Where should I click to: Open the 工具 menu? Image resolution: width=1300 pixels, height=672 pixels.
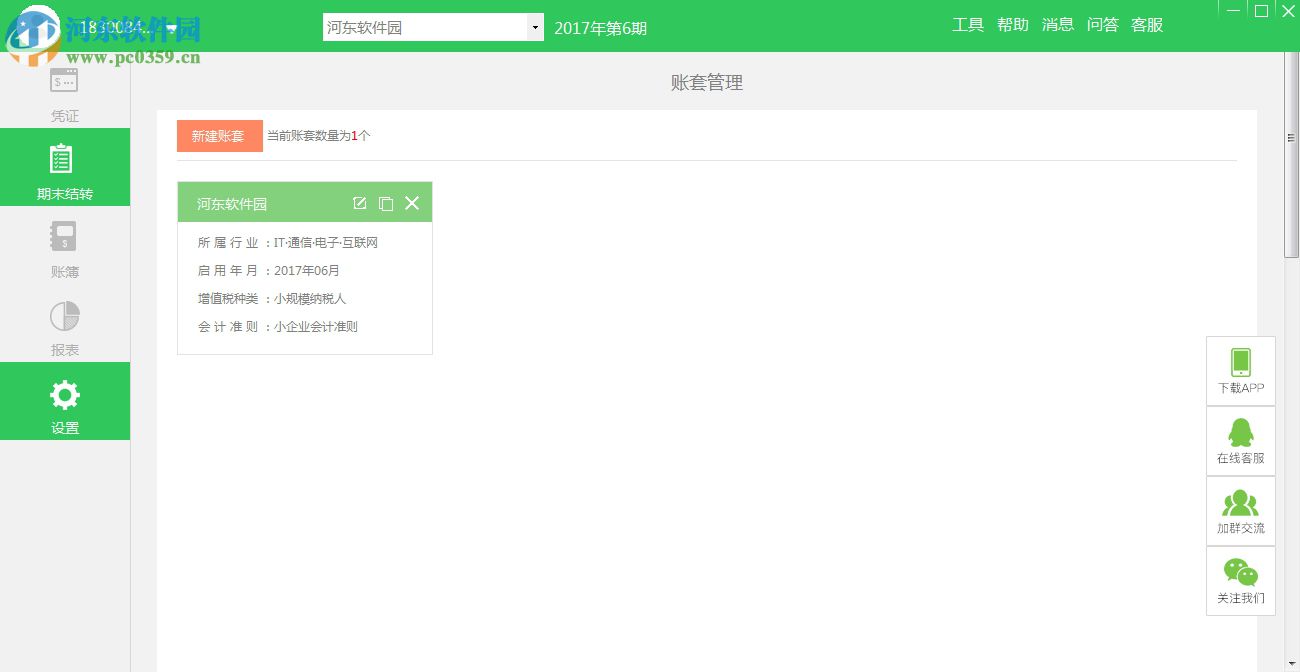pos(968,24)
